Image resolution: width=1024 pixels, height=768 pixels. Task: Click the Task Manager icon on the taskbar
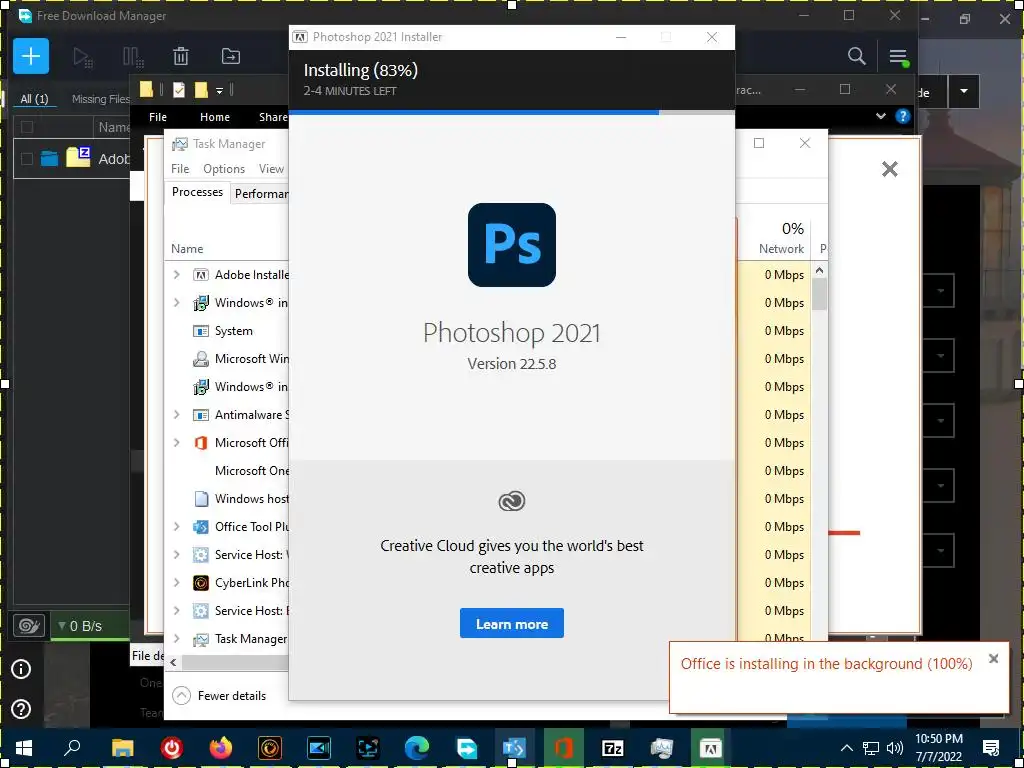(662, 748)
